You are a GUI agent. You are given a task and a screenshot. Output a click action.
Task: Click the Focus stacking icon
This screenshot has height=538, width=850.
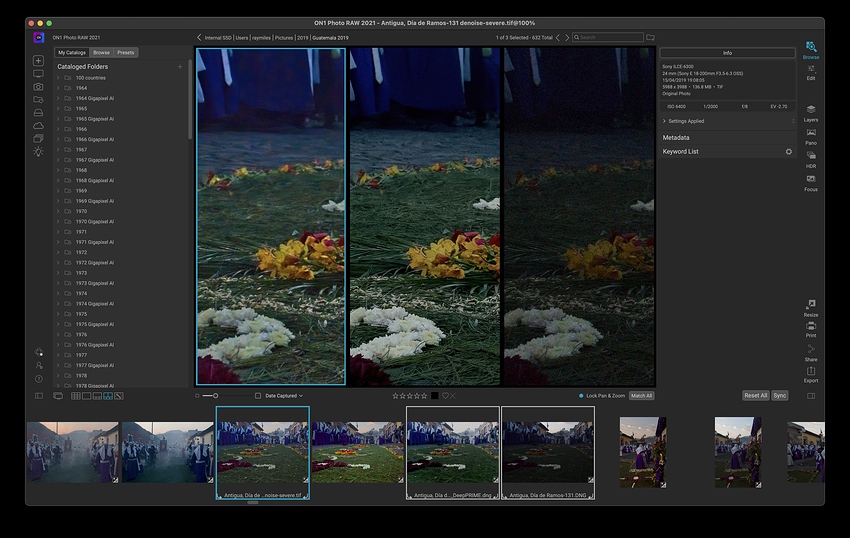point(810,181)
